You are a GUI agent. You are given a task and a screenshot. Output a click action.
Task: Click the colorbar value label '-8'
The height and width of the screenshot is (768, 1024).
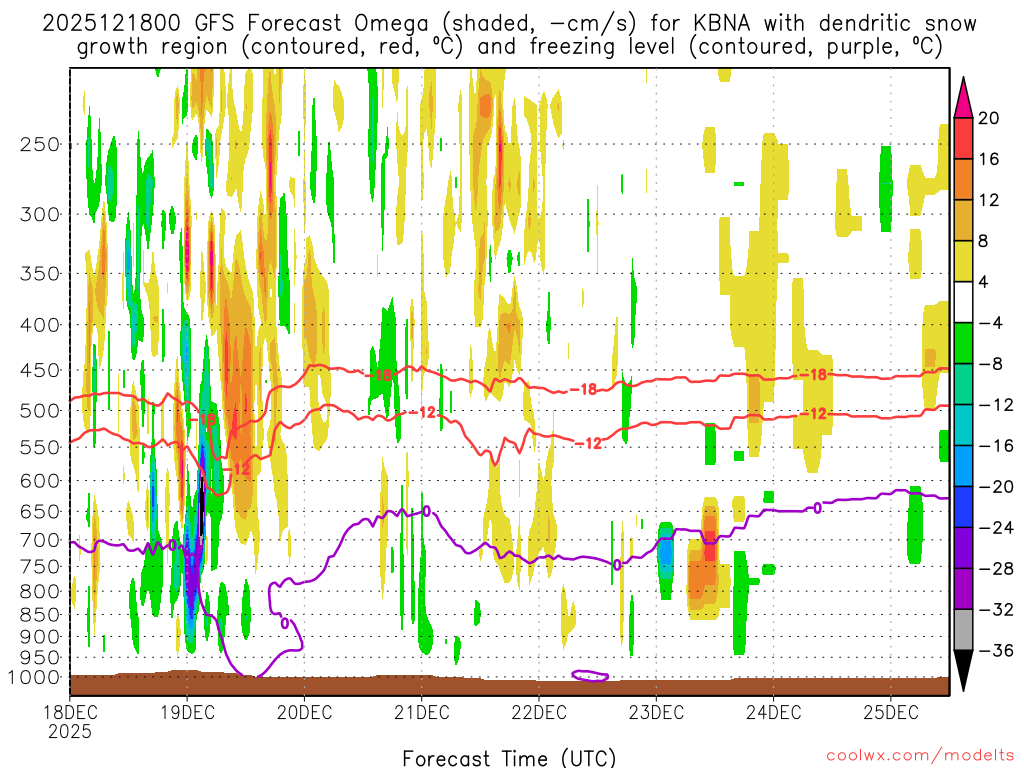[x=991, y=364]
